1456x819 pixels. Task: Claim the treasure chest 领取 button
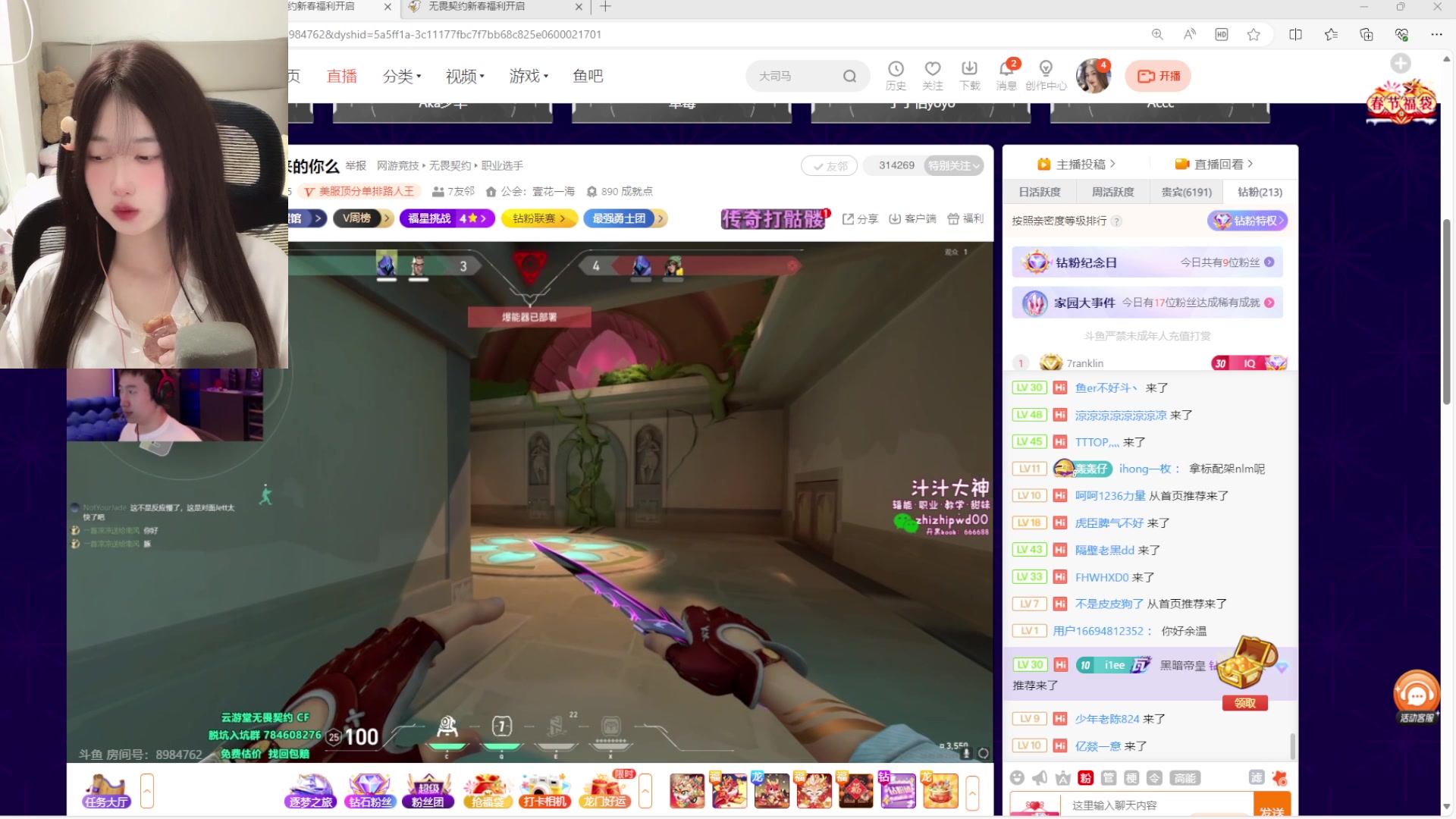pos(1244,703)
